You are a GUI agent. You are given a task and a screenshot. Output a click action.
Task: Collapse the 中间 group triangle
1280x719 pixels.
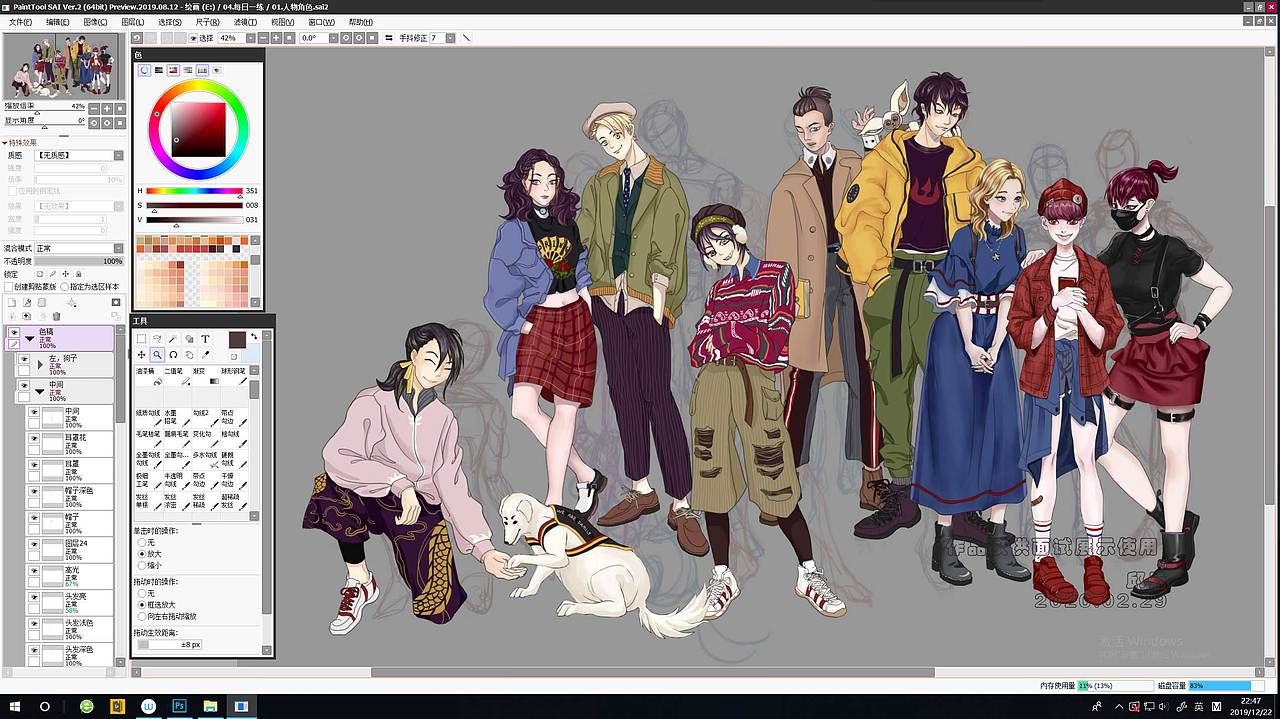[x=40, y=391]
